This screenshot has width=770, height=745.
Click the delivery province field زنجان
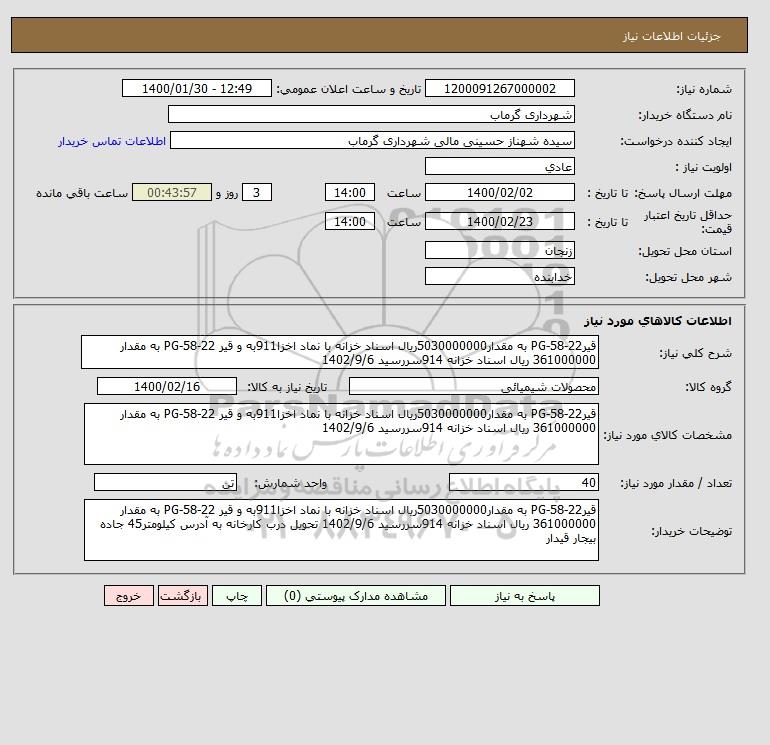coord(499,250)
